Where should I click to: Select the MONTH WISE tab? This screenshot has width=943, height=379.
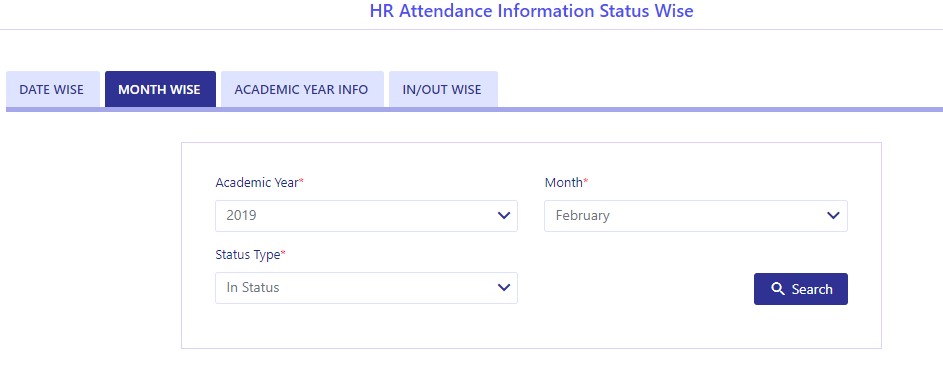pos(160,89)
